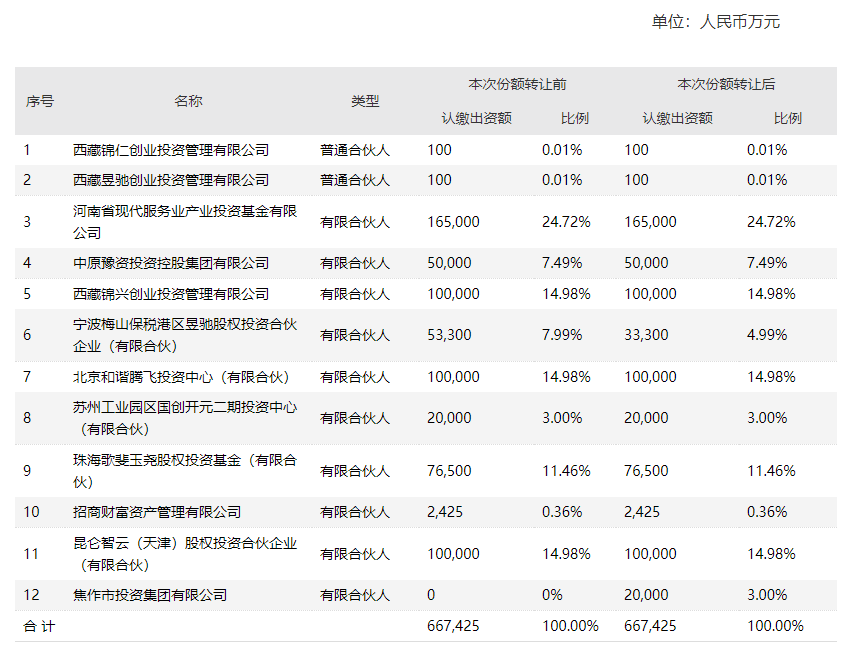Click the 0.36% before-transfer ratio in row 10

(x=562, y=512)
